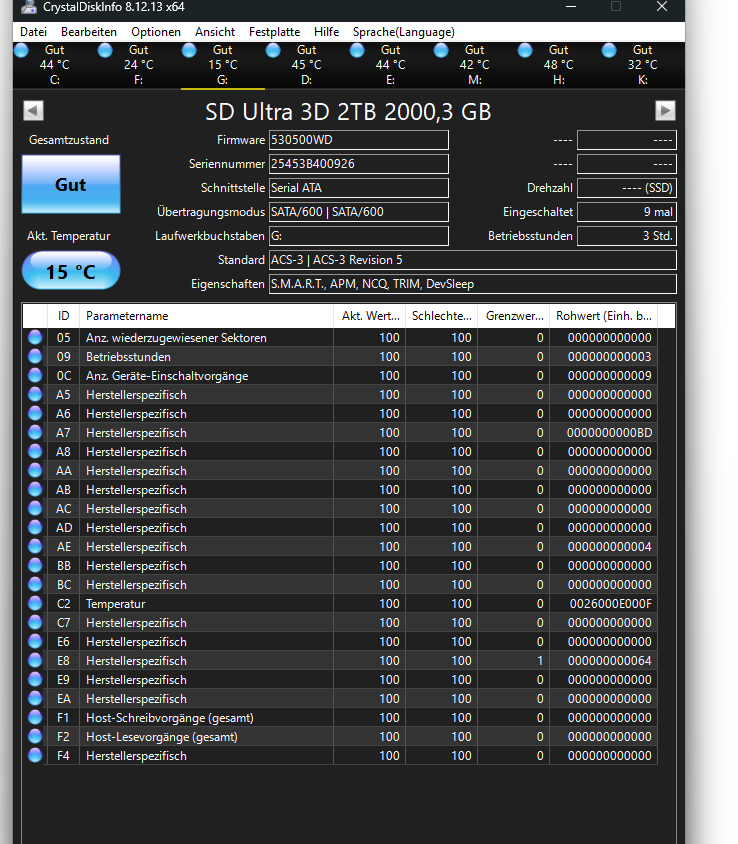
Task: Switch to the 24 °C F: drive tab
Action: click(138, 65)
